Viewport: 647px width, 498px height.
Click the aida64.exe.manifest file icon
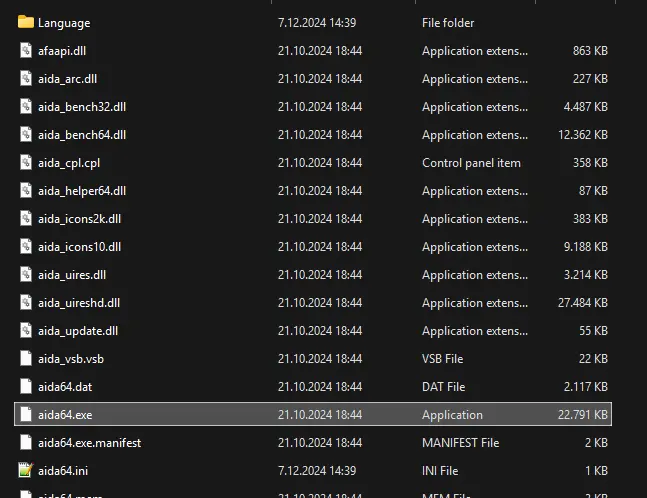(26, 442)
